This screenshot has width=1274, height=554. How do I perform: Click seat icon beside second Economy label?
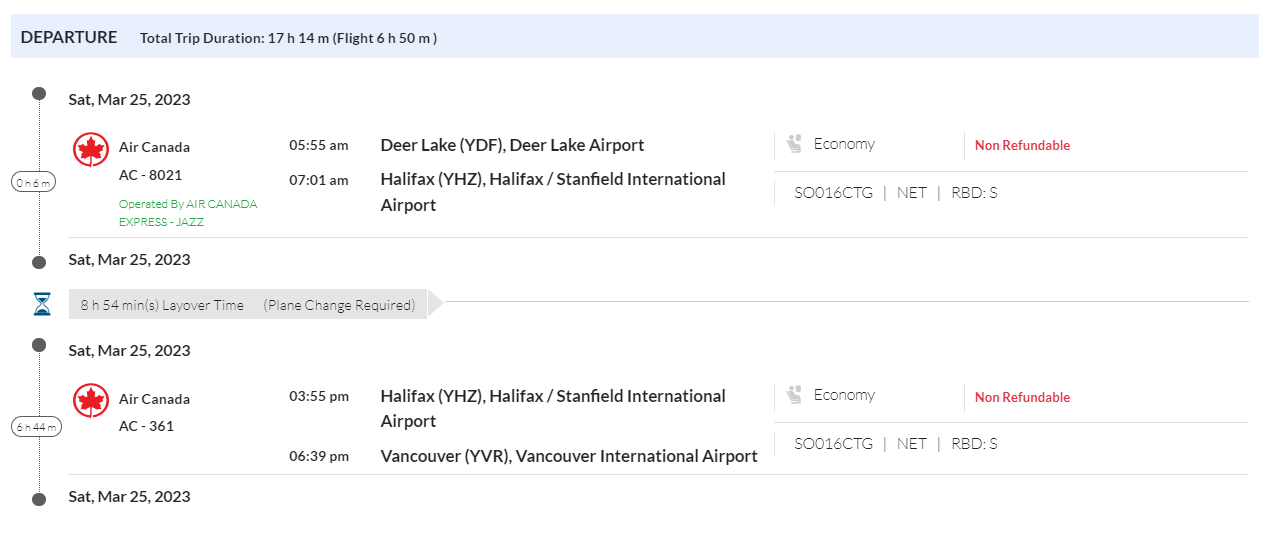tap(795, 395)
